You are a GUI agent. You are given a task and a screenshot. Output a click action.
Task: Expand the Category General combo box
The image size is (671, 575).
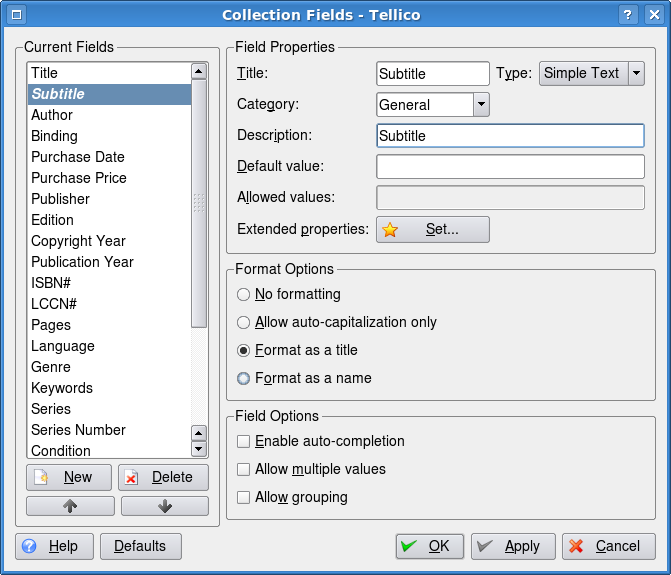pyautogui.click(x=433, y=104)
